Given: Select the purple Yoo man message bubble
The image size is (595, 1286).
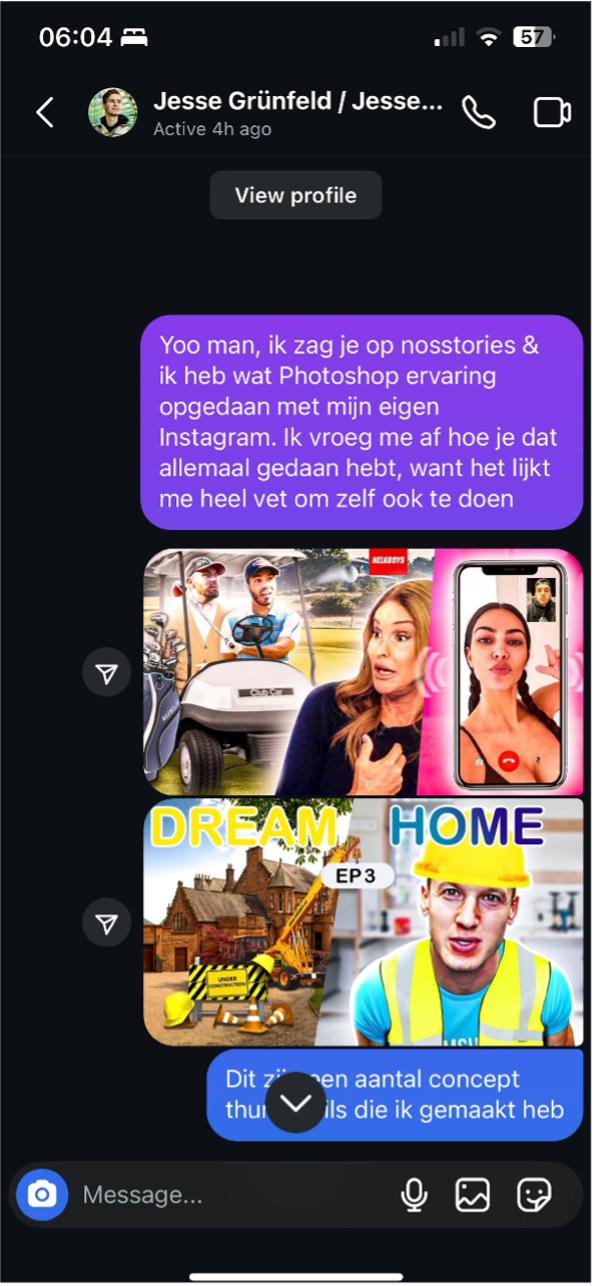Looking at the screenshot, I should click(361, 422).
